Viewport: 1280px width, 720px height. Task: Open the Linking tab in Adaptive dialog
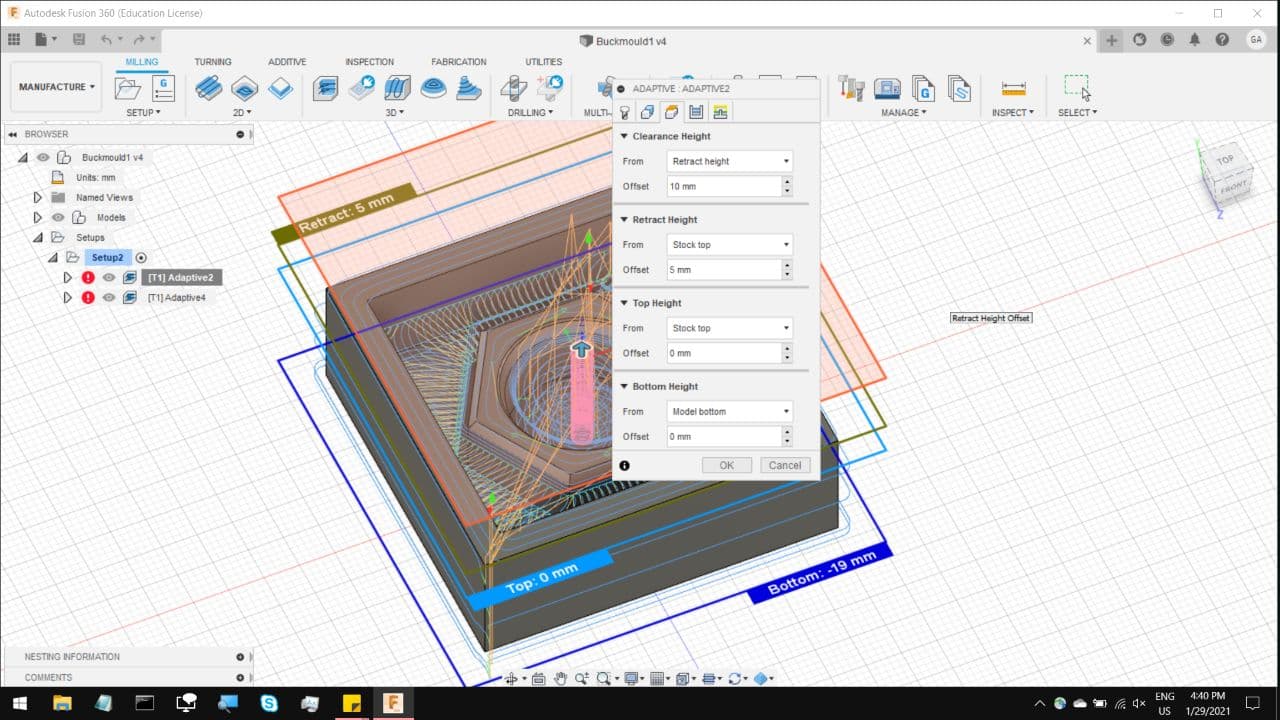click(x=720, y=111)
